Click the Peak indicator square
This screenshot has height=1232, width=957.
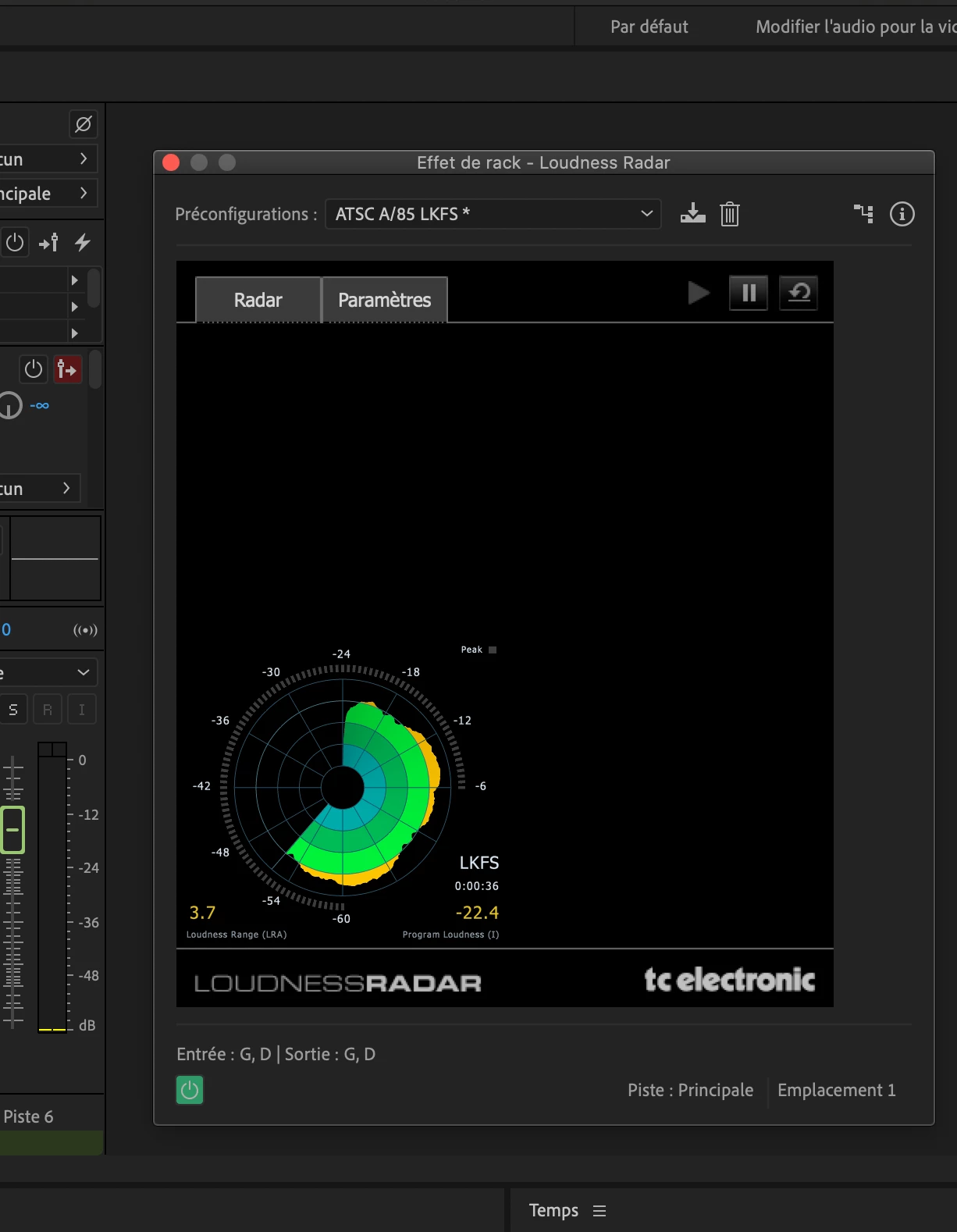(493, 650)
